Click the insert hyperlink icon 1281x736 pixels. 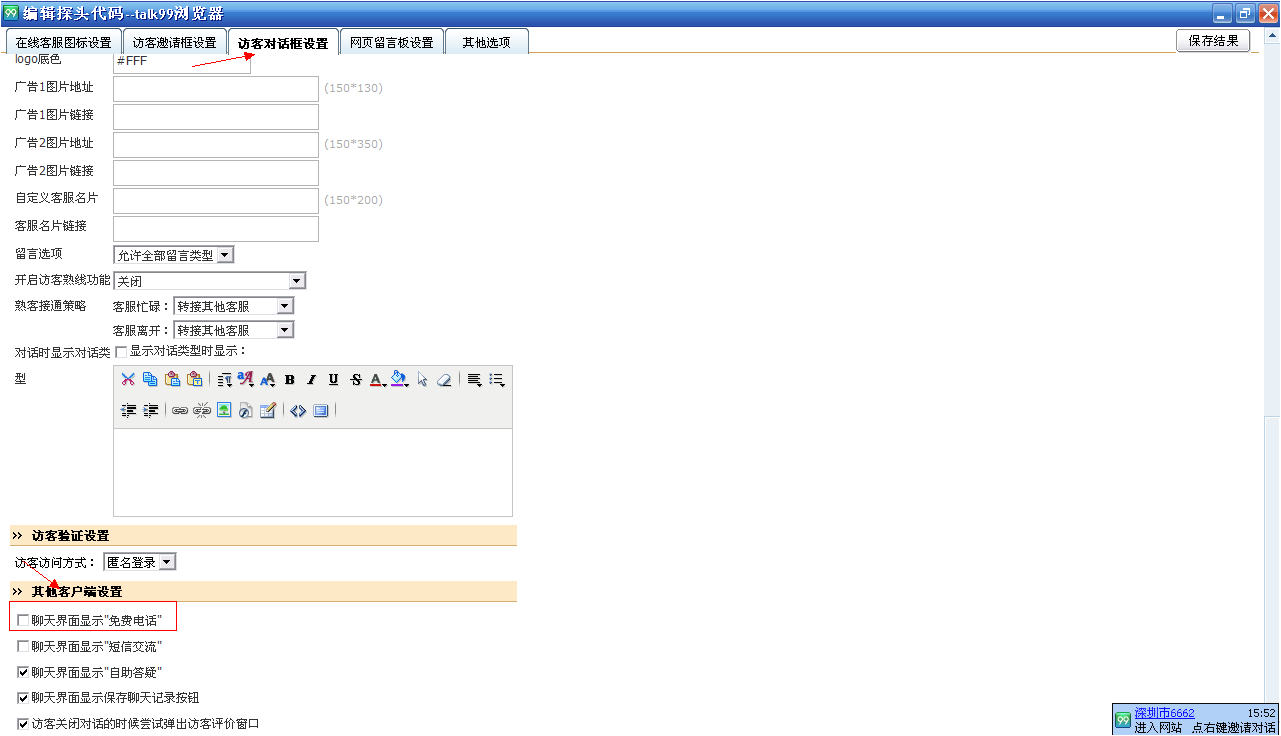coord(180,410)
